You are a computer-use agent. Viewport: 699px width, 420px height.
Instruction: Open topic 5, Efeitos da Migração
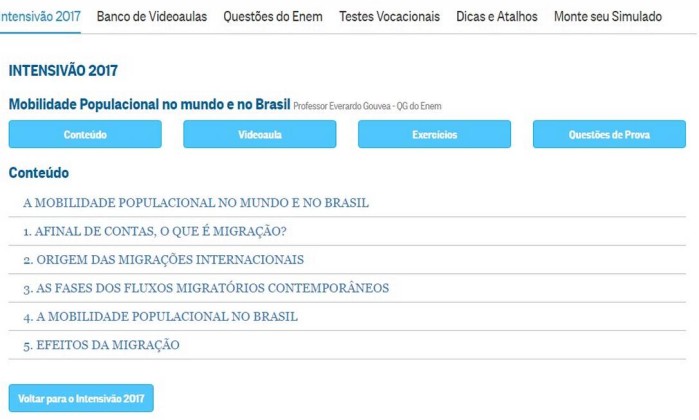coord(101,345)
